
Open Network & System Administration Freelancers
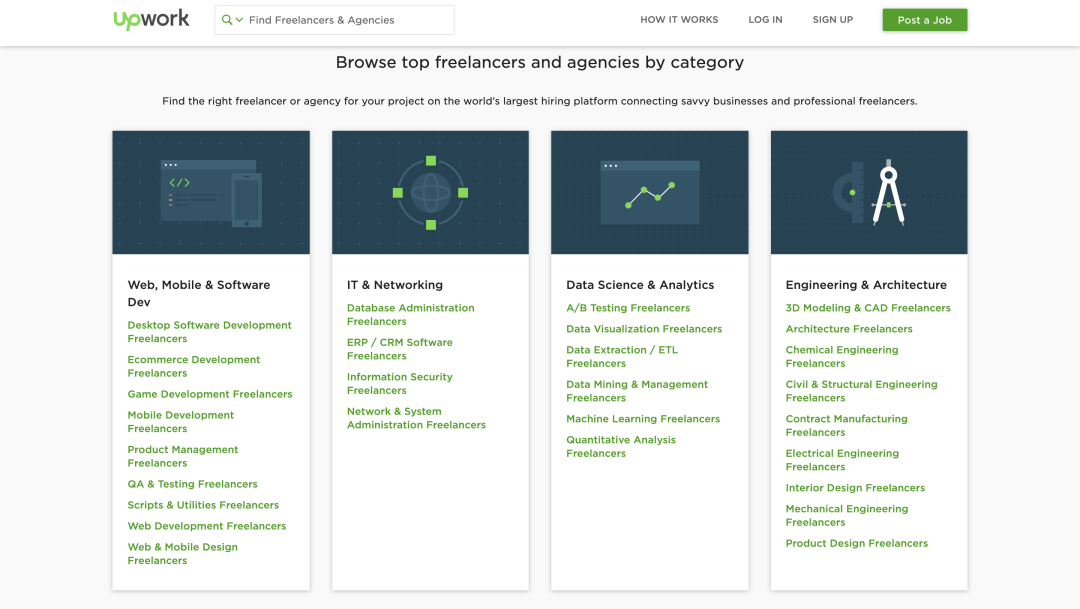[x=416, y=418]
